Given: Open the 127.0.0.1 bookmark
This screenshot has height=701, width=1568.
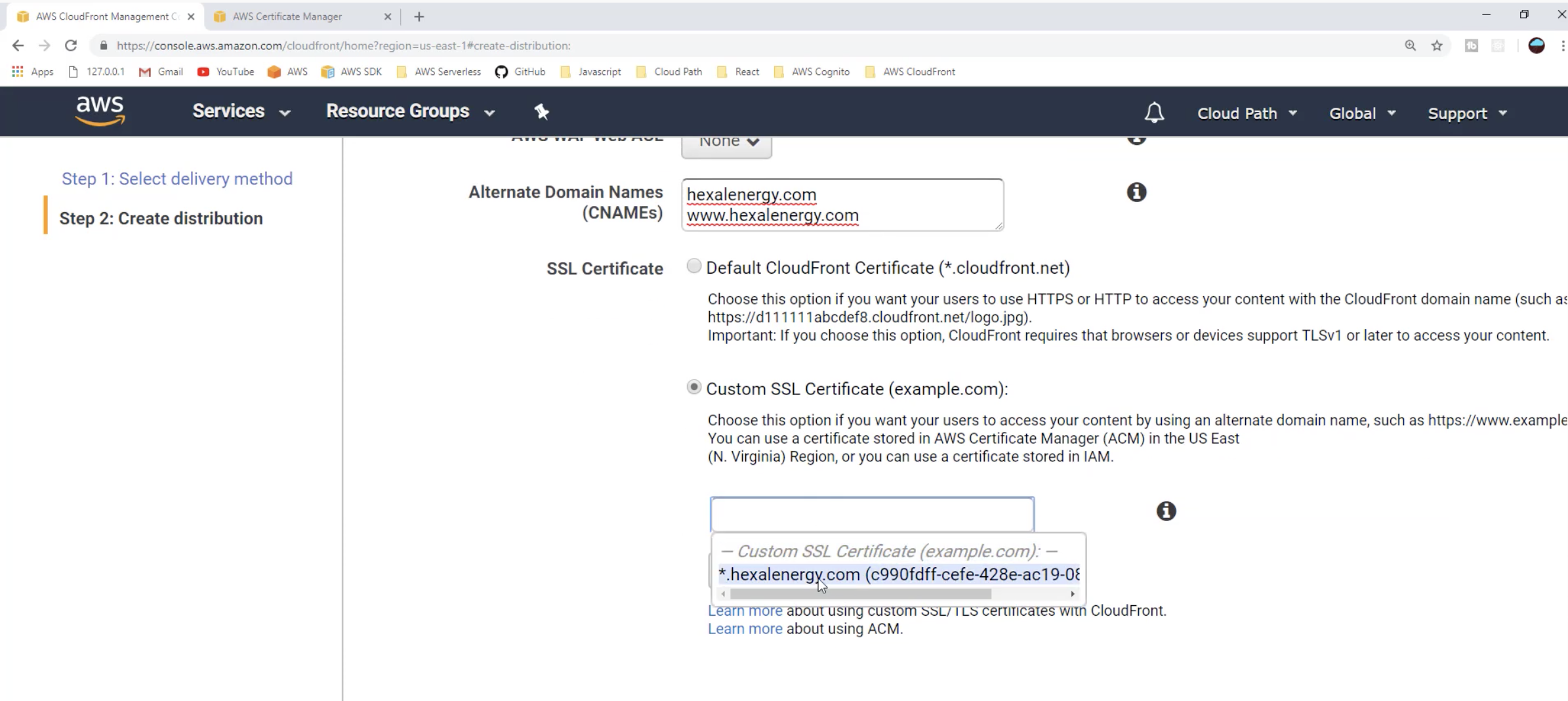Looking at the screenshot, I should [96, 72].
